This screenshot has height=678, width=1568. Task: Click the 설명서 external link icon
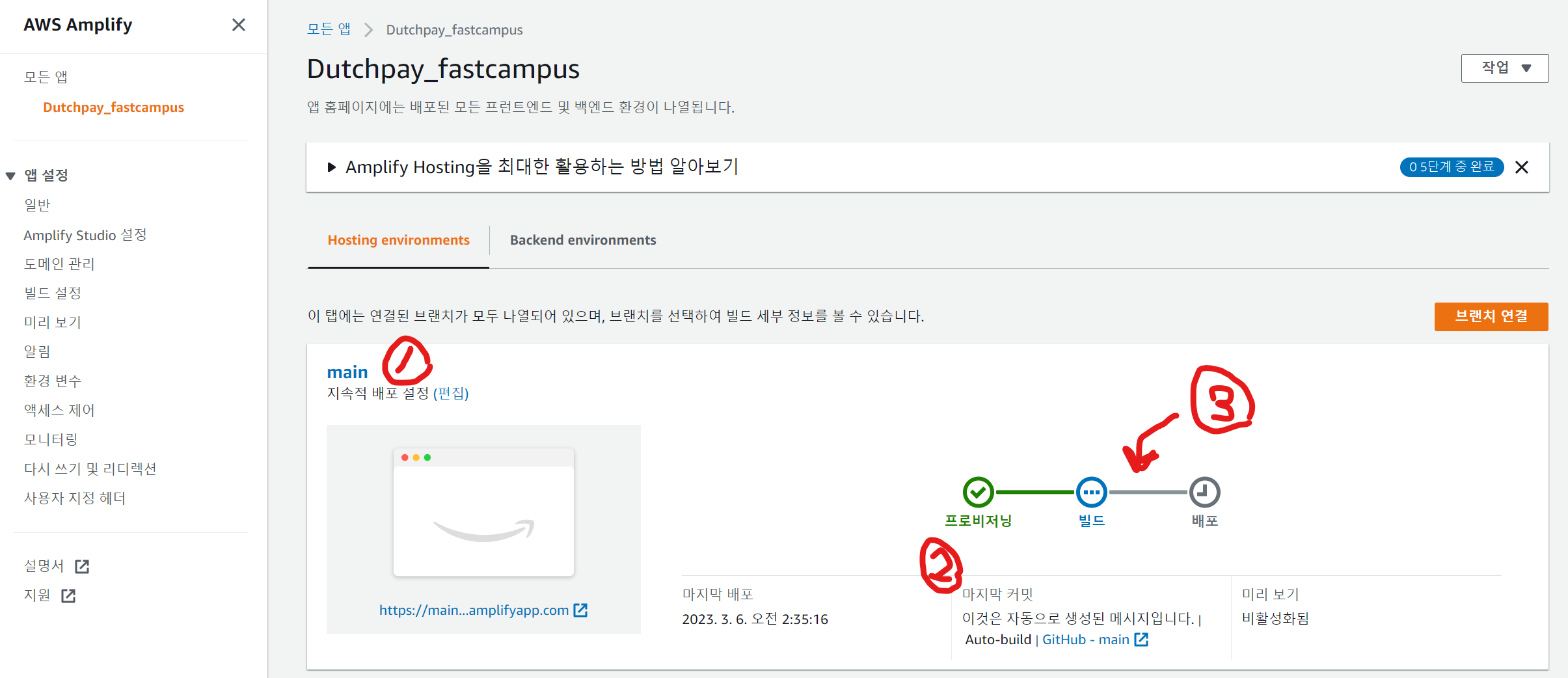(x=82, y=567)
